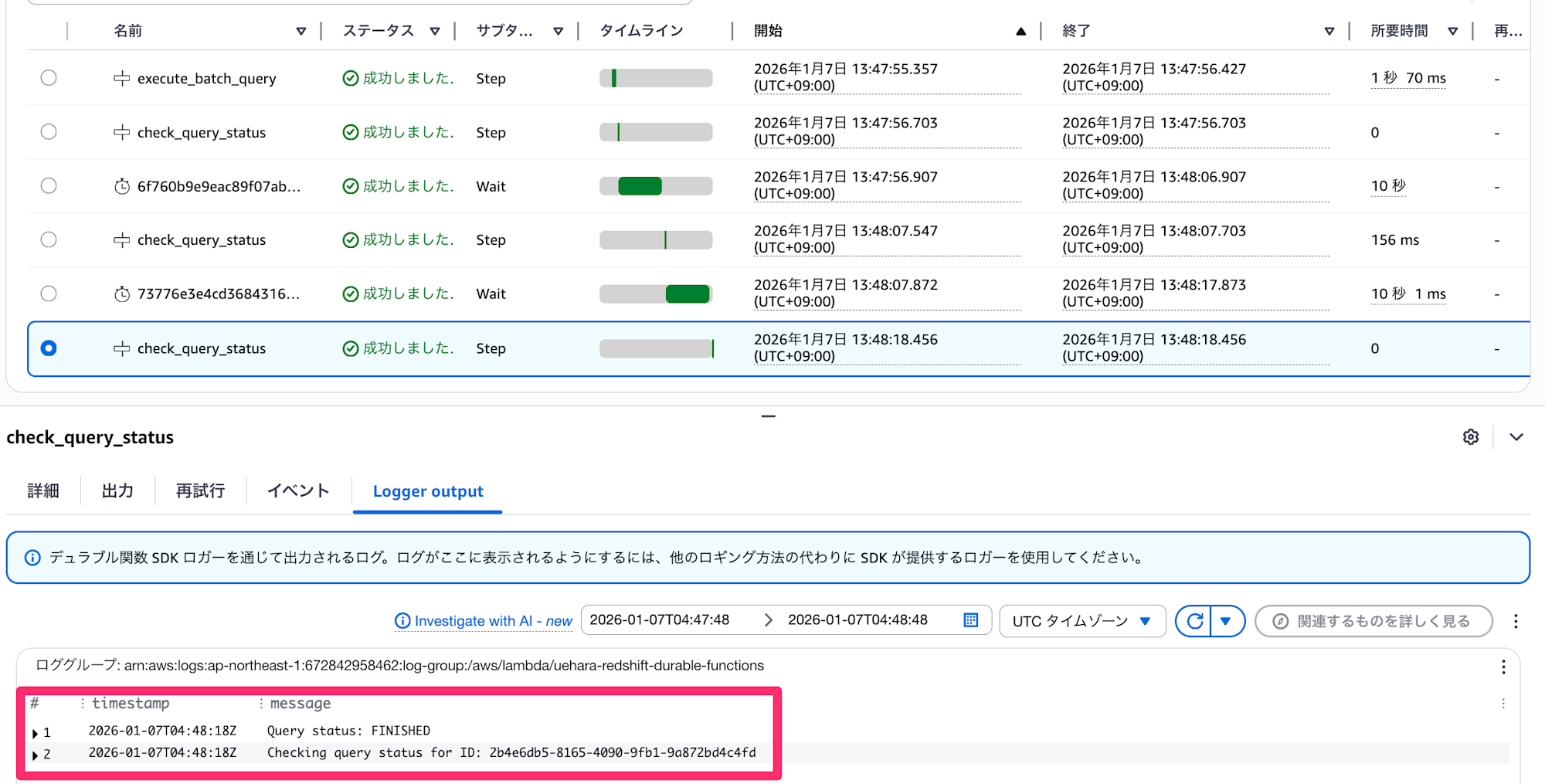Open the UTC タイムゾーン dropdown

(x=1081, y=621)
